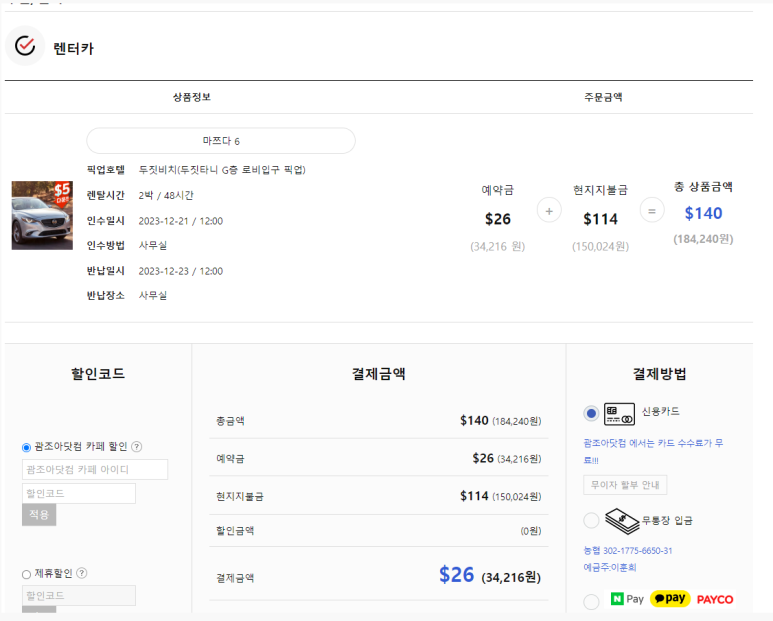Viewport: 773px width, 621px height.
Task: Click the PAYCO logo
Action: pyautogui.click(x=715, y=599)
